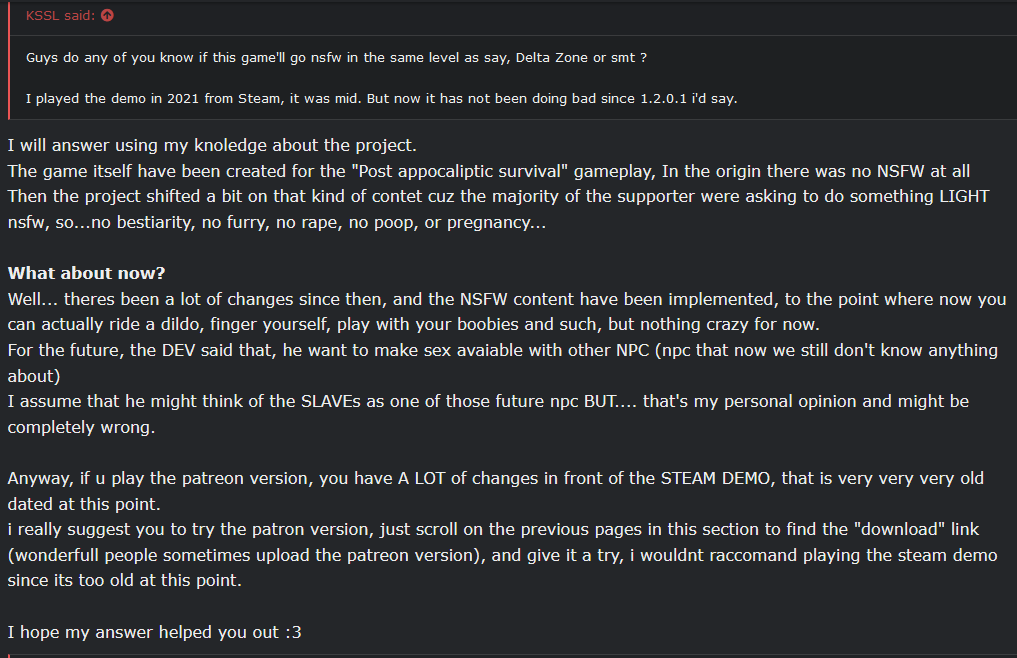
Task: Click the bold 'What about now?' heading
Action: coord(86,273)
